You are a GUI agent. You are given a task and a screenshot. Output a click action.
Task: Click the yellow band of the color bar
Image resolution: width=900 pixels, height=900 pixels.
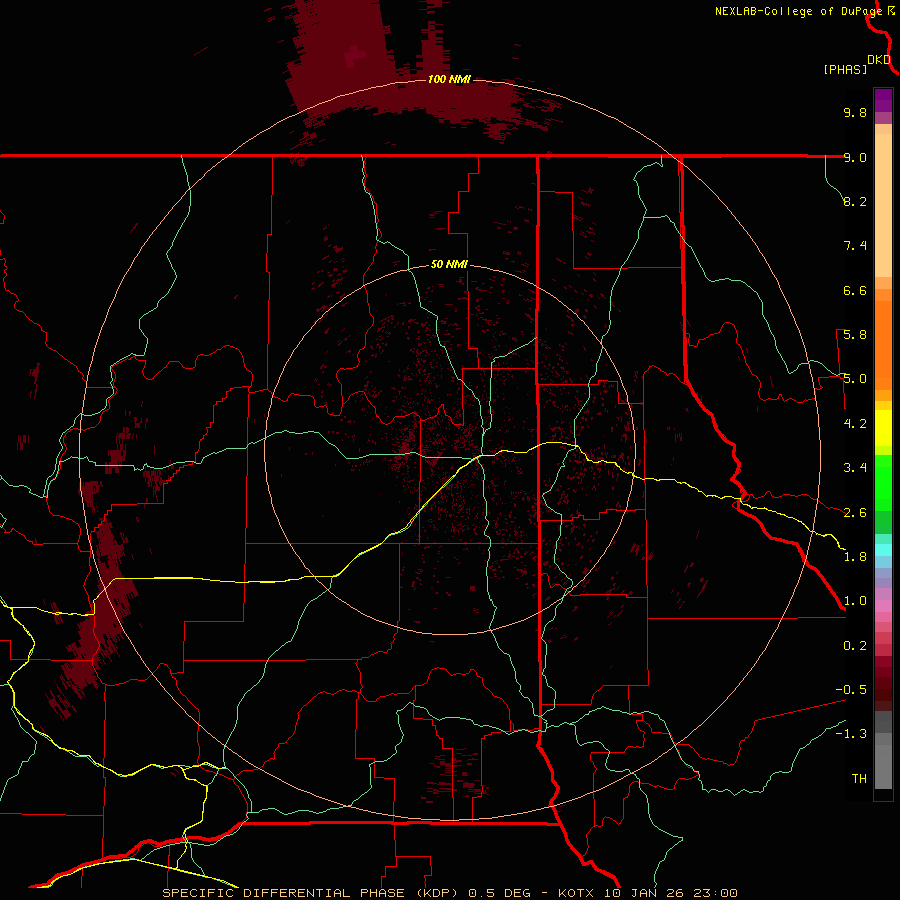pyautogui.click(x=883, y=428)
